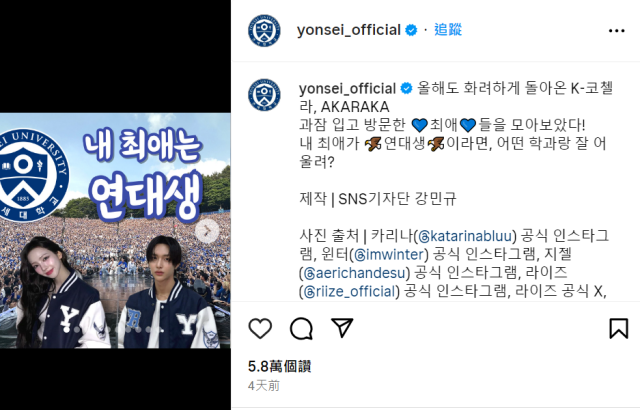Viewport: 640px width, 410px height.
Task: Visit @riize_official mention
Action: (x=350, y=292)
